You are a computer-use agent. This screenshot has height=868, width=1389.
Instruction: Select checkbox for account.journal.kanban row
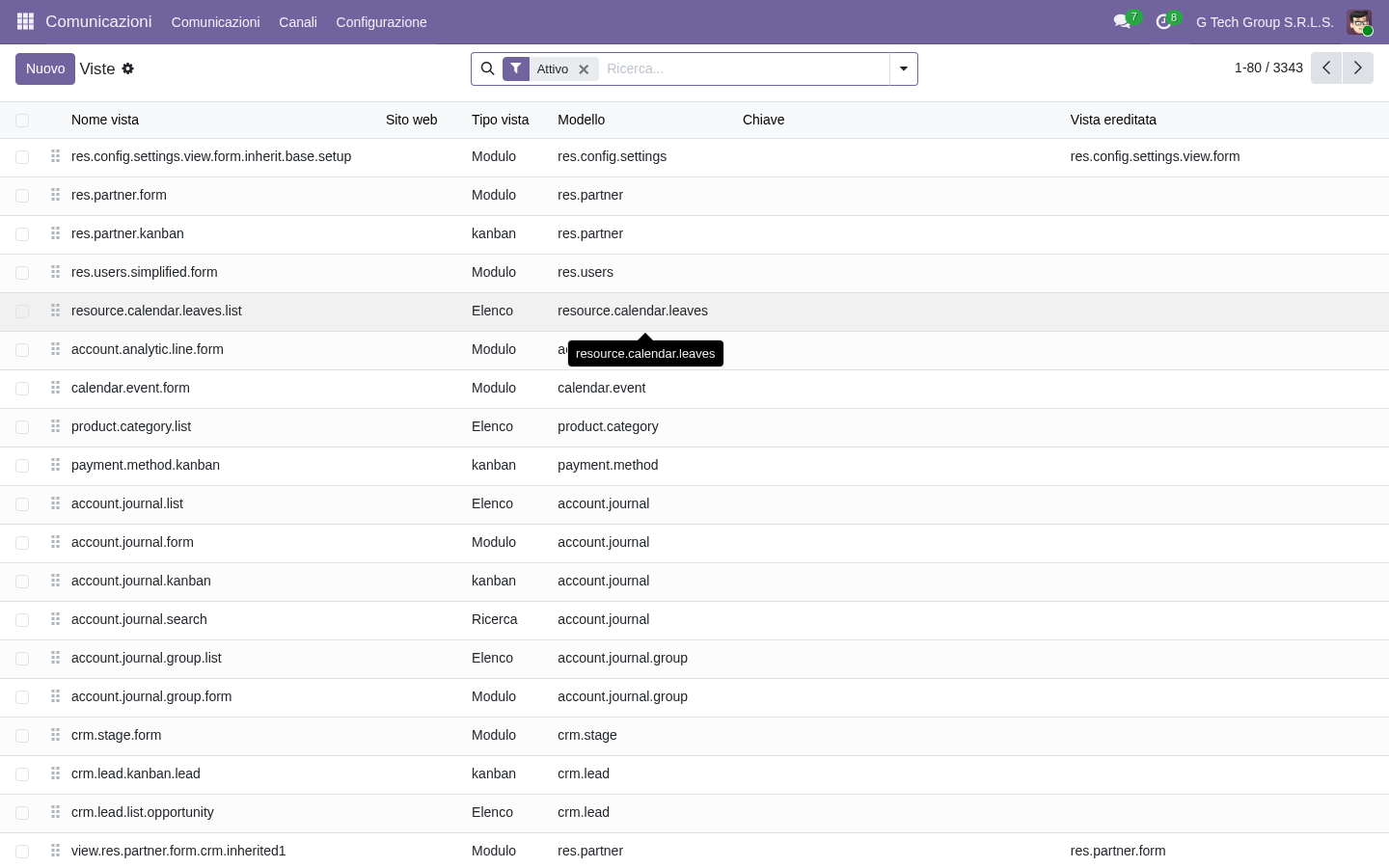pyautogui.click(x=22, y=582)
